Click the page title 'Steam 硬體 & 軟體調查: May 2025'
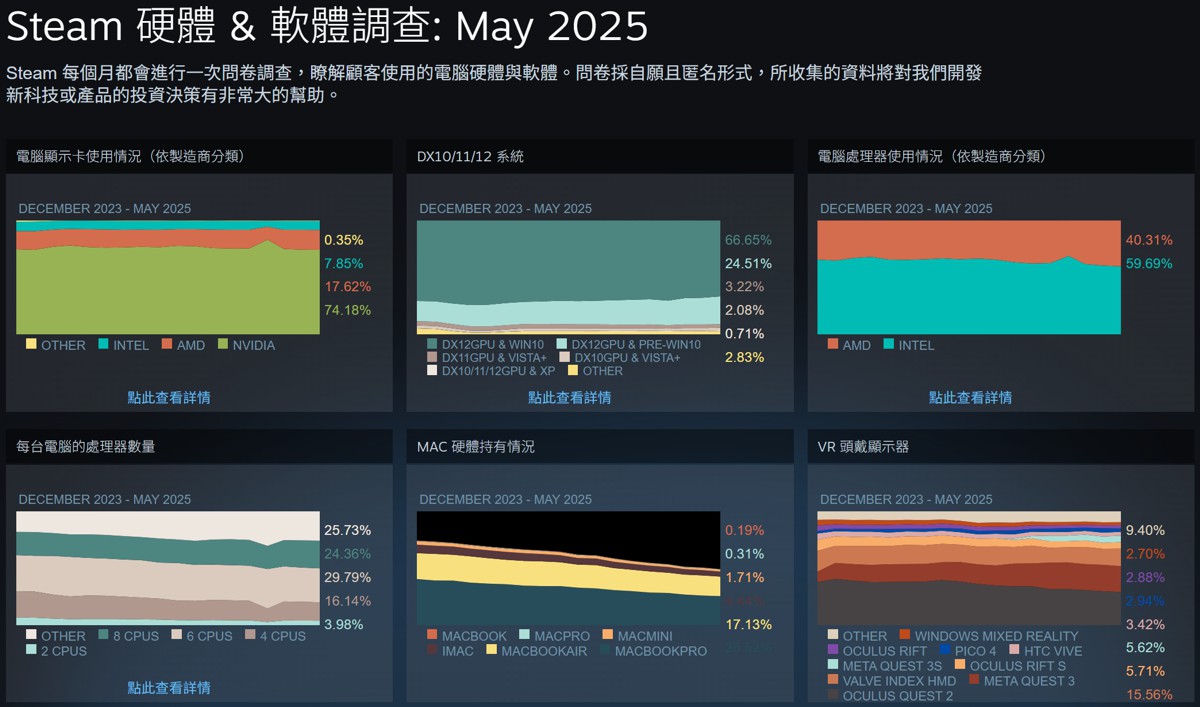Viewport: 1200px width, 707px height. (x=327, y=27)
